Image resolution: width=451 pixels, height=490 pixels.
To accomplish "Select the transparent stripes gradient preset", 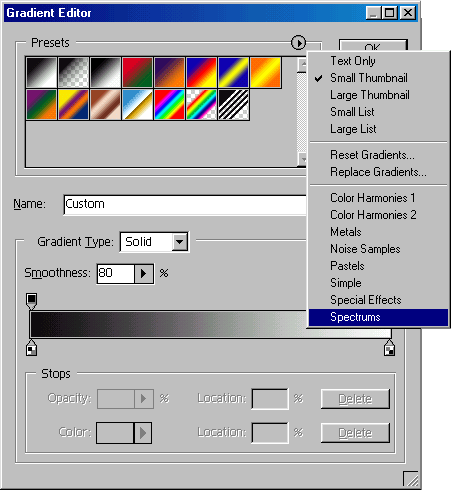I will (x=233, y=104).
